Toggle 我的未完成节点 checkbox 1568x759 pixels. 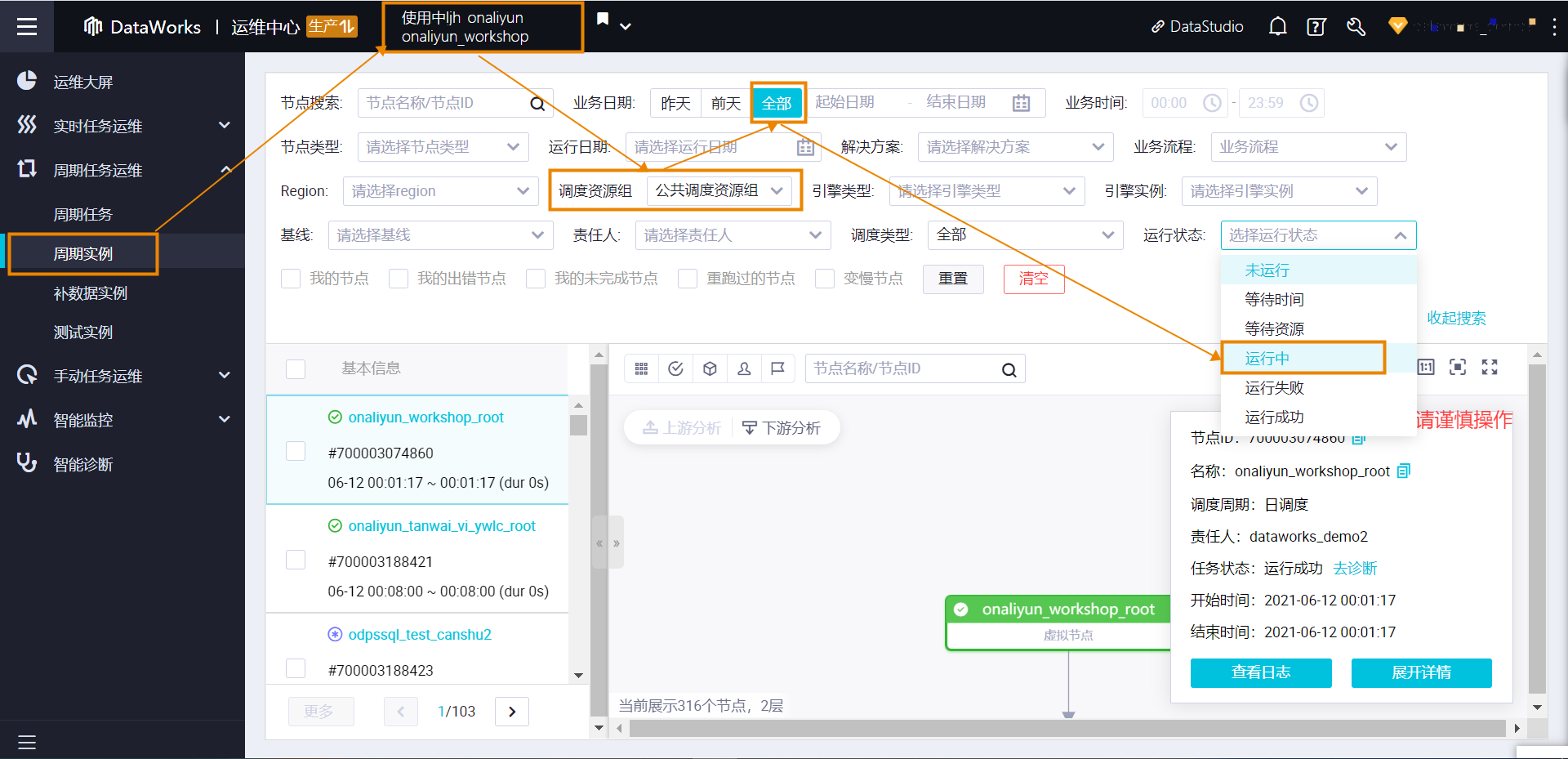tap(536, 279)
